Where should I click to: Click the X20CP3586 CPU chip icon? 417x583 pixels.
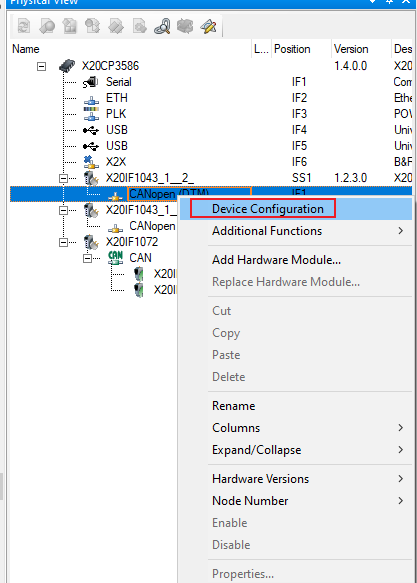click(67, 66)
